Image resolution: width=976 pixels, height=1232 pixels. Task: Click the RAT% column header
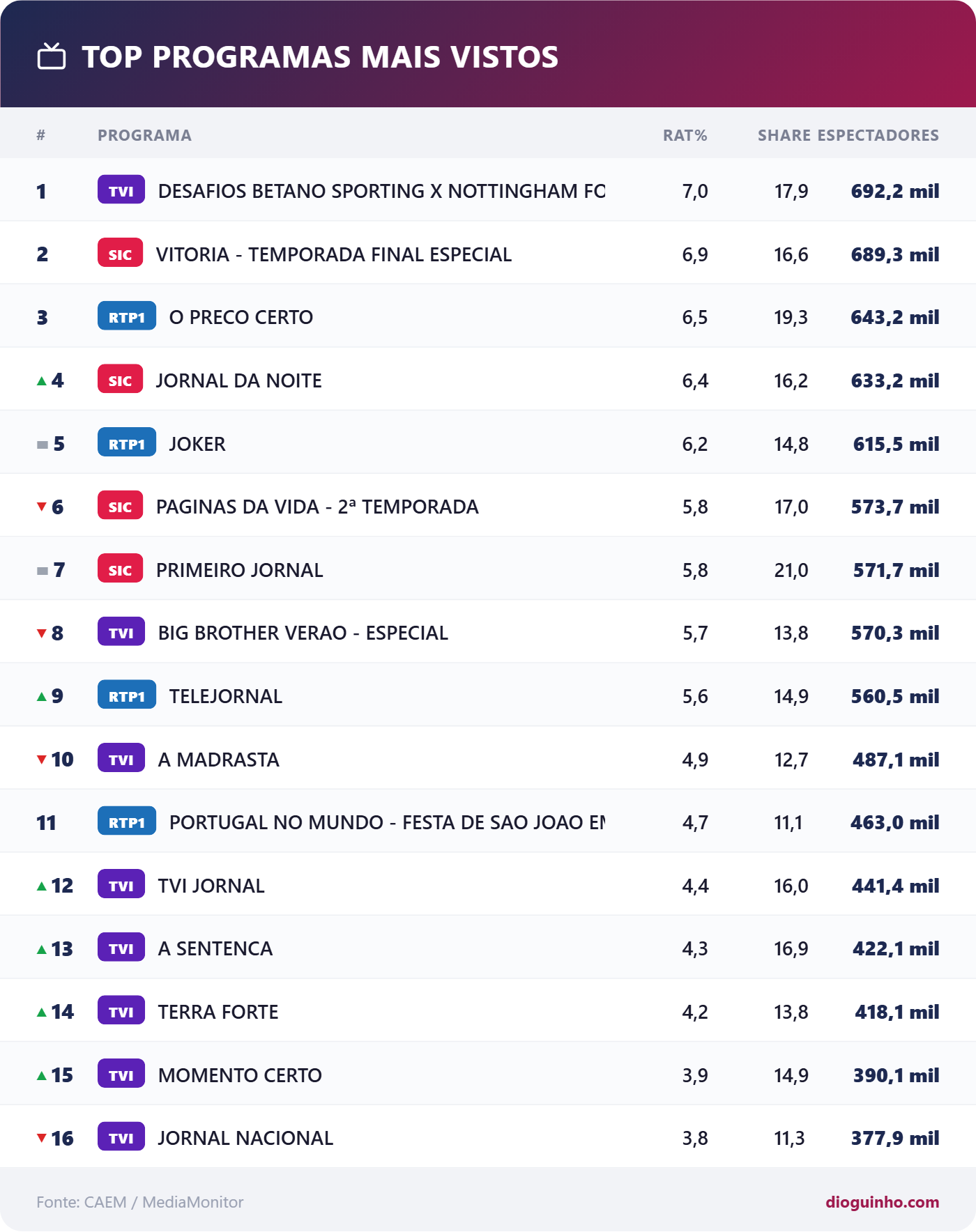pos(685,135)
